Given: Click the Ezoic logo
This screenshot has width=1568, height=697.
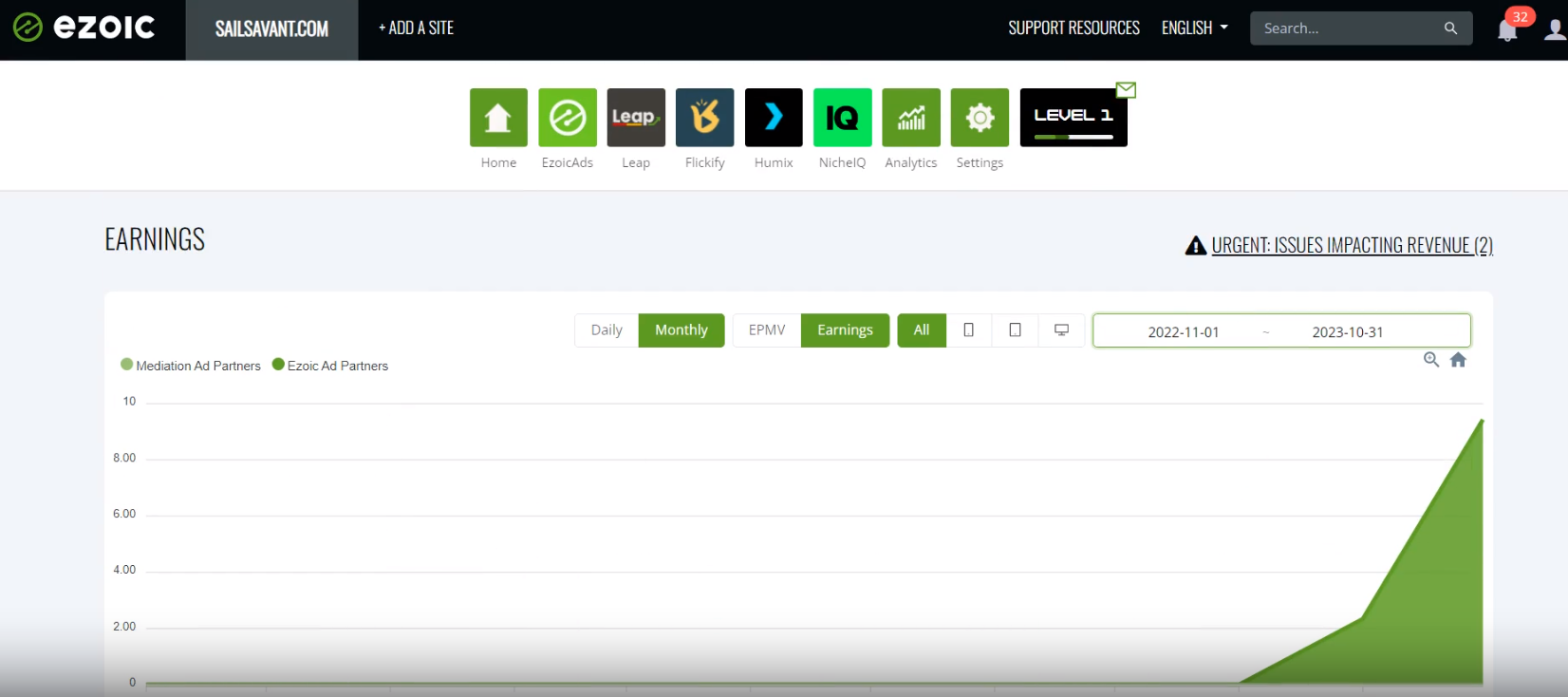Looking at the screenshot, I should point(84,28).
